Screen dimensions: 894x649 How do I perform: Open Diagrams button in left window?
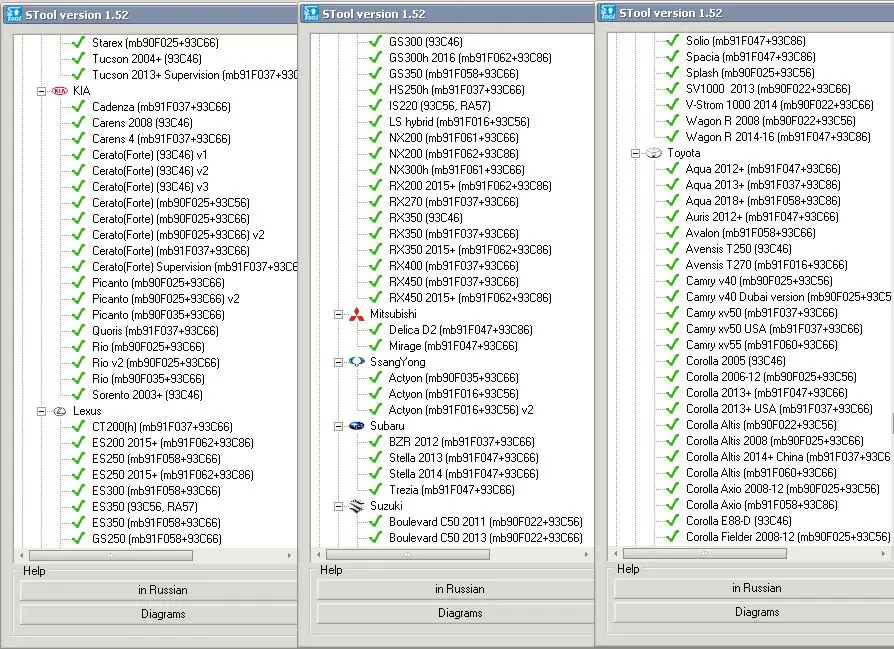[159, 614]
